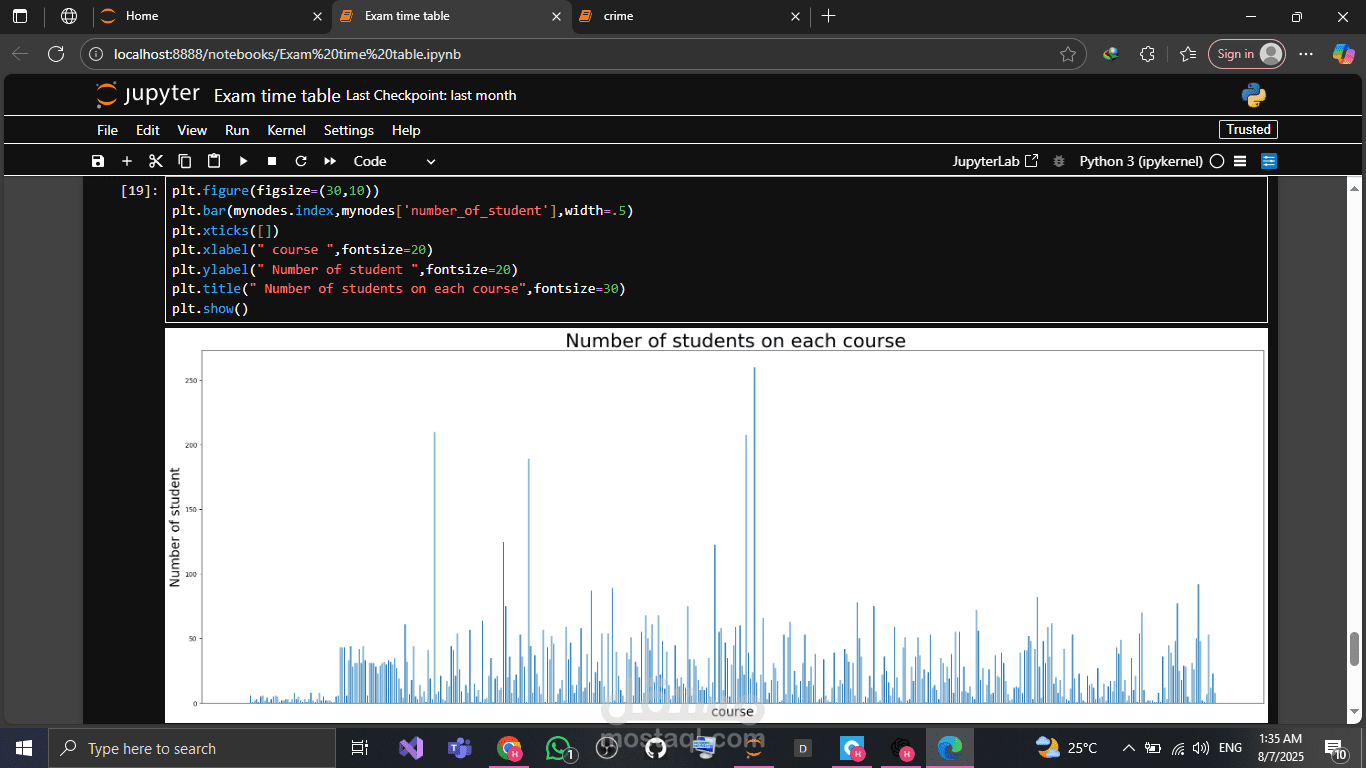The width and height of the screenshot is (1366, 768).
Task: Show hidden system tray icons
Action: [1129, 748]
